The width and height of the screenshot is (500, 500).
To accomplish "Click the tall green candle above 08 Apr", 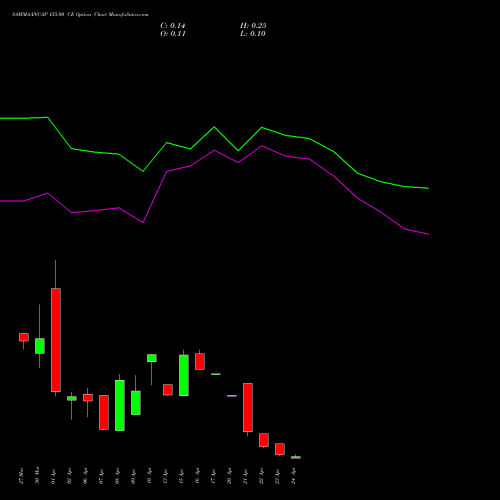I will (120, 405).
